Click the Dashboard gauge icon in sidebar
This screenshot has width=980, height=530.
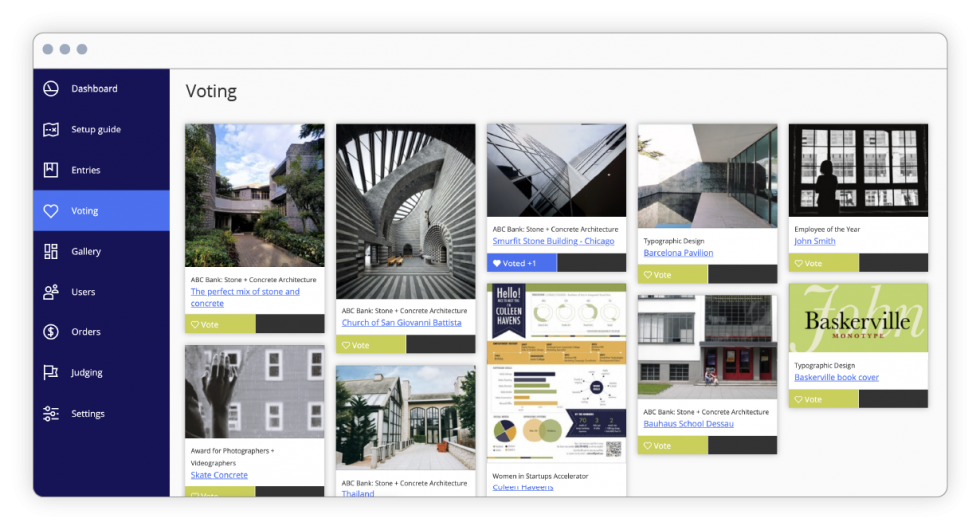pos(51,89)
